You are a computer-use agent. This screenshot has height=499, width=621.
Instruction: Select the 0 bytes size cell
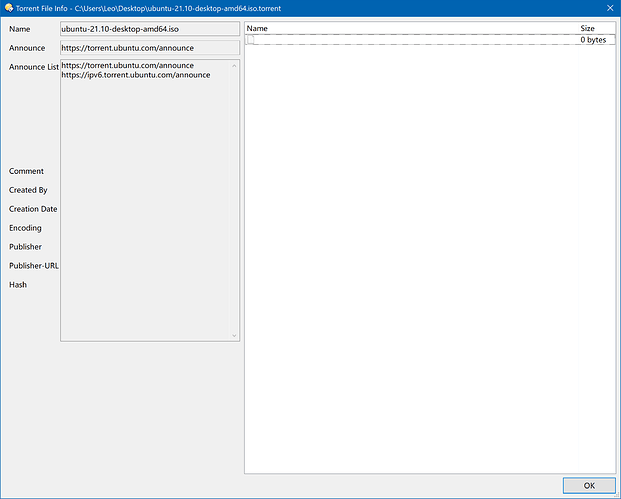[x=593, y=40]
